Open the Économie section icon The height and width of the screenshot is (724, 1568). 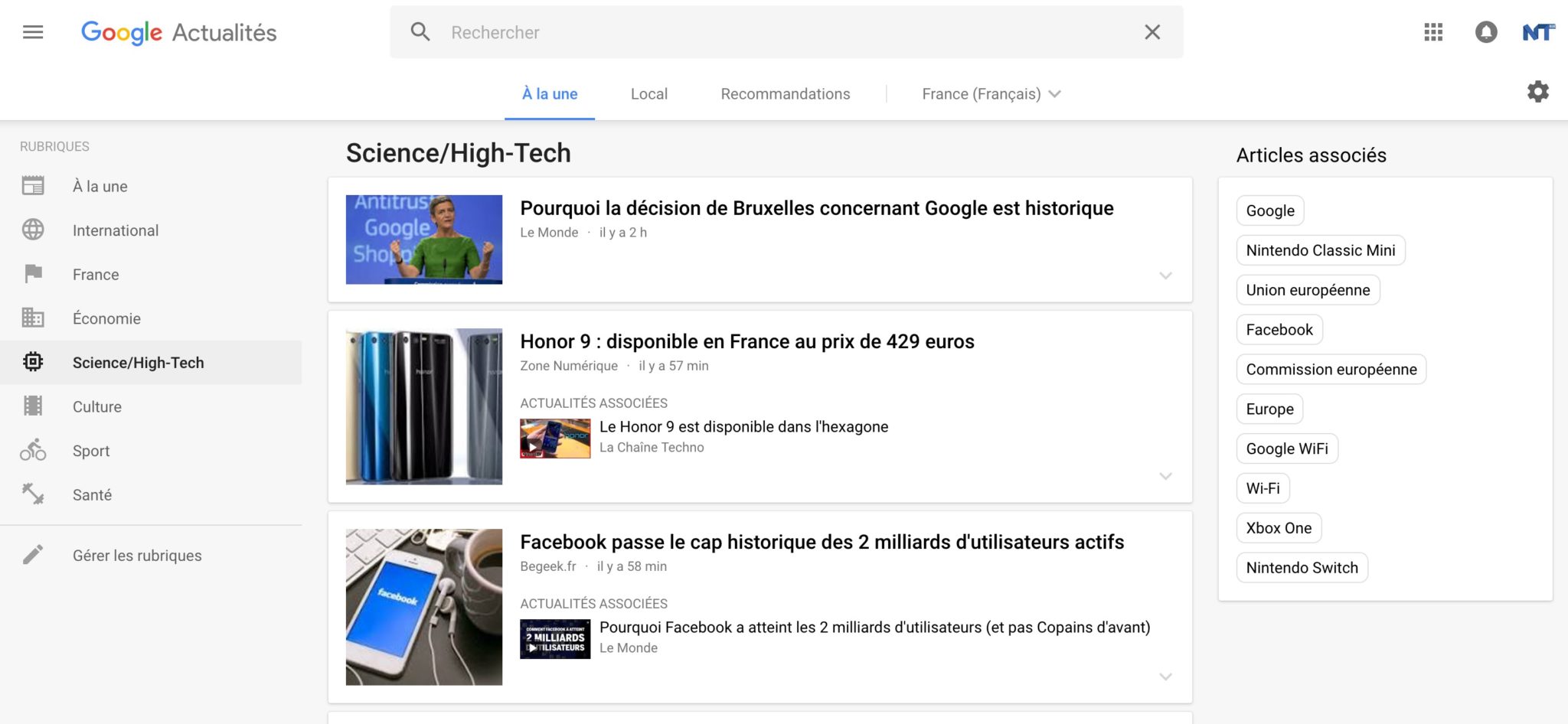coord(34,318)
